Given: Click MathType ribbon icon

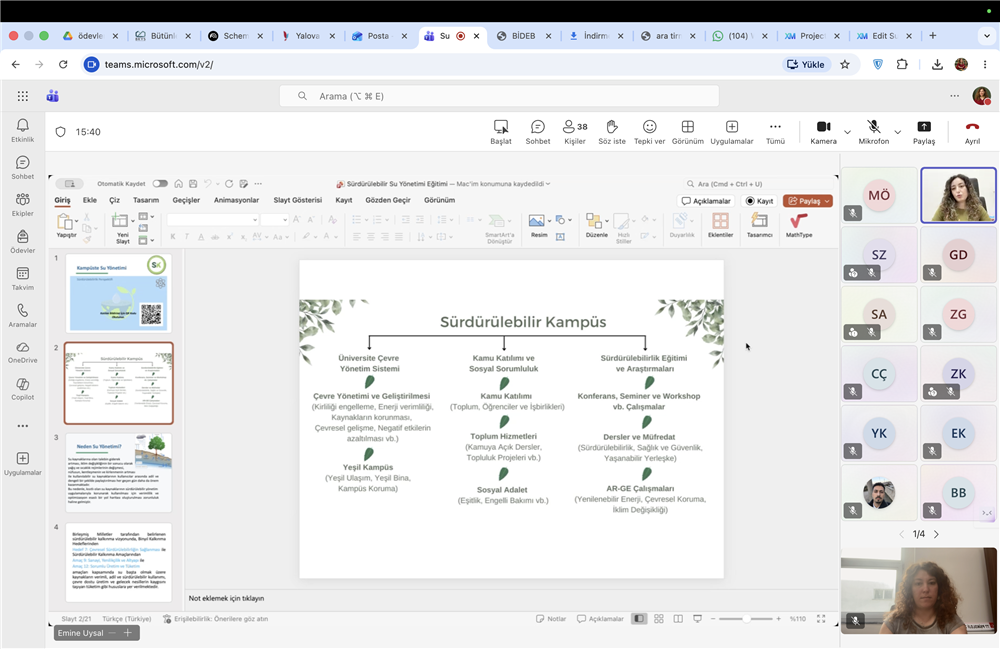Looking at the screenshot, I should pos(798,226).
